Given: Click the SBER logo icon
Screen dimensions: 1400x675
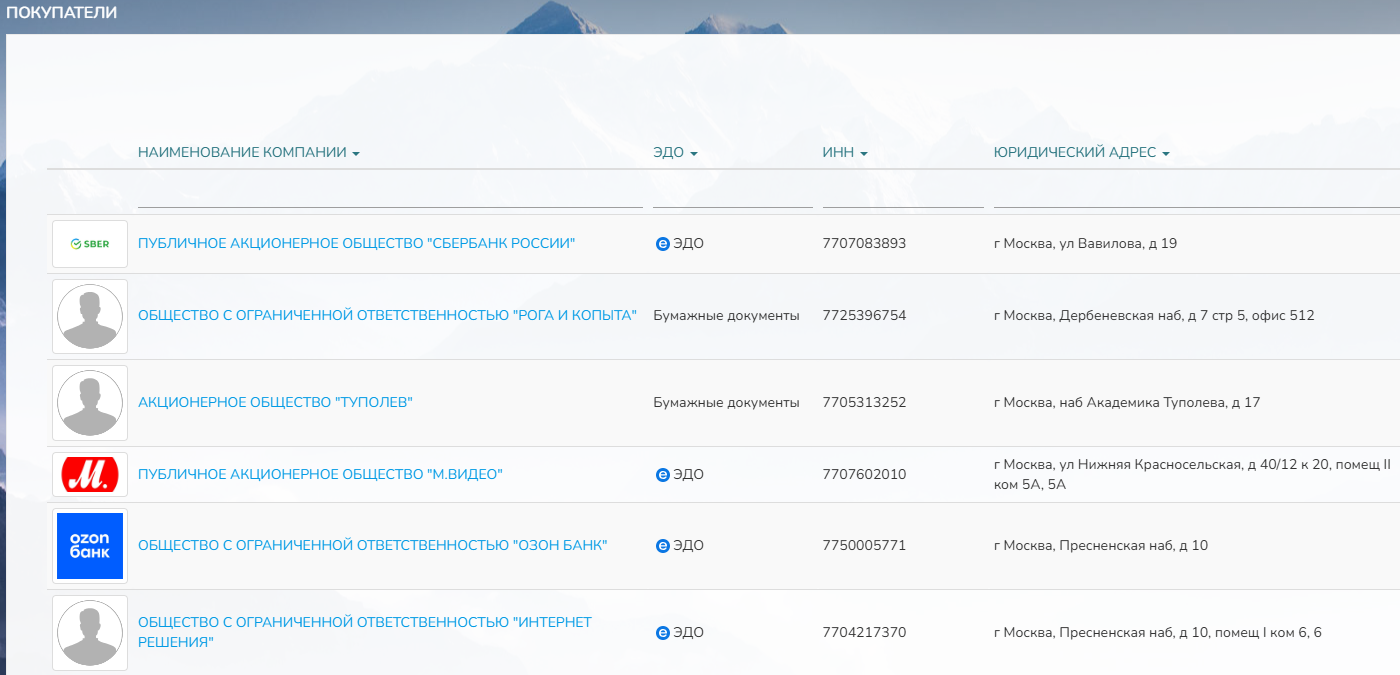Looking at the screenshot, I should [88, 243].
